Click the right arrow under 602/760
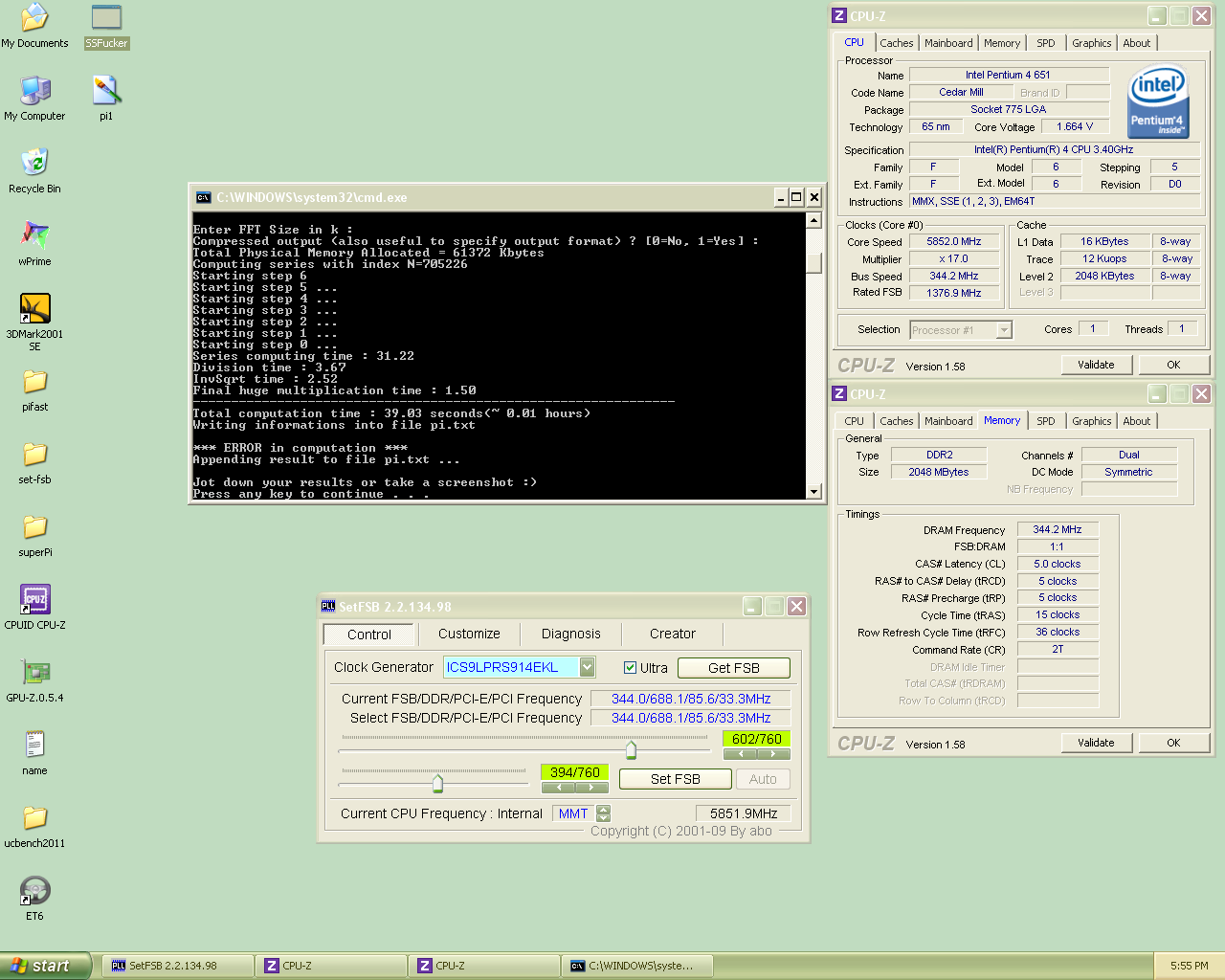The height and width of the screenshot is (980, 1225). point(773,754)
